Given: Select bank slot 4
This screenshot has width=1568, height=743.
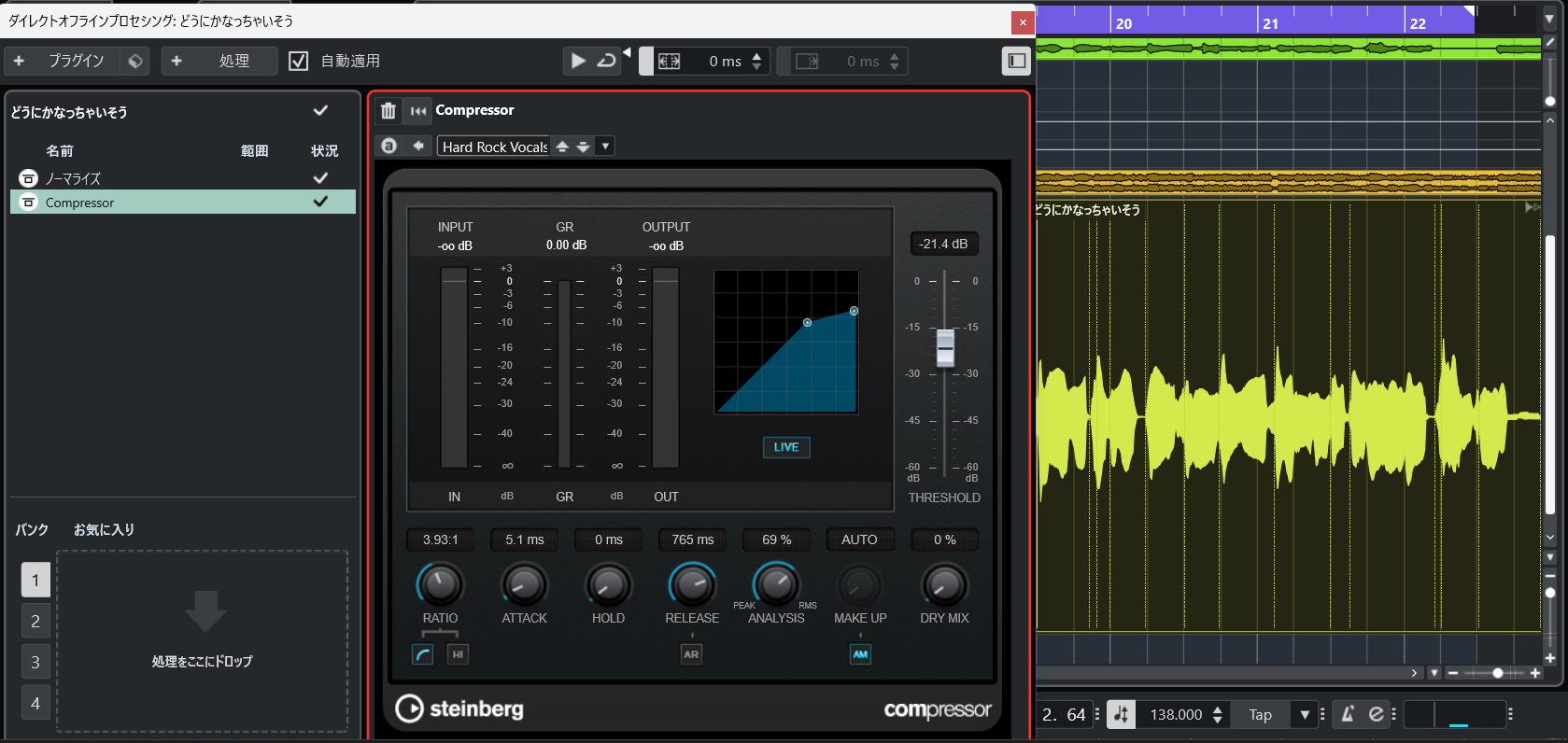Looking at the screenshot, I should [x=35, y=703].
